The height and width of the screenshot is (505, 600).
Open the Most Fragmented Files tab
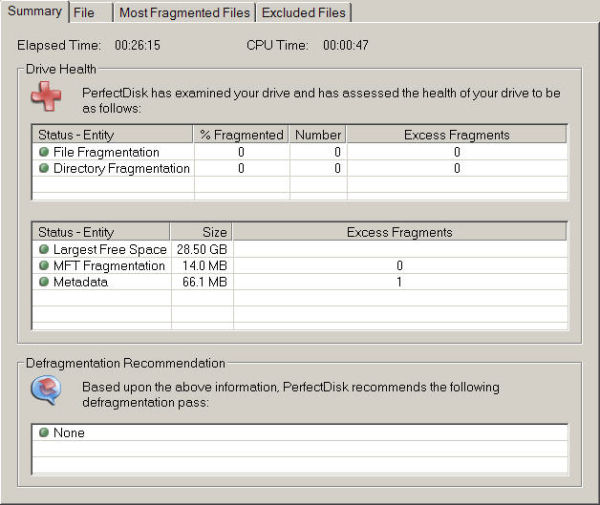(x=184, y=13)
